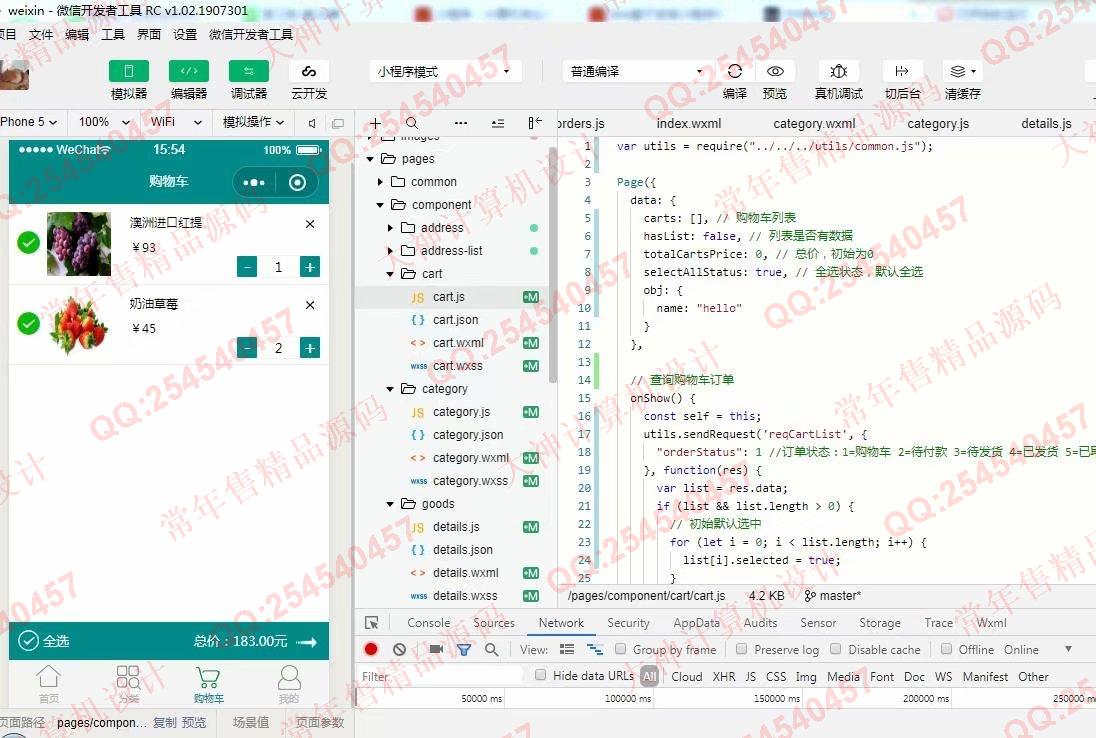Go to 首页 home tab in simulator
The height and width of the screenshot is (738, 1096).
[x=48, y=683]
